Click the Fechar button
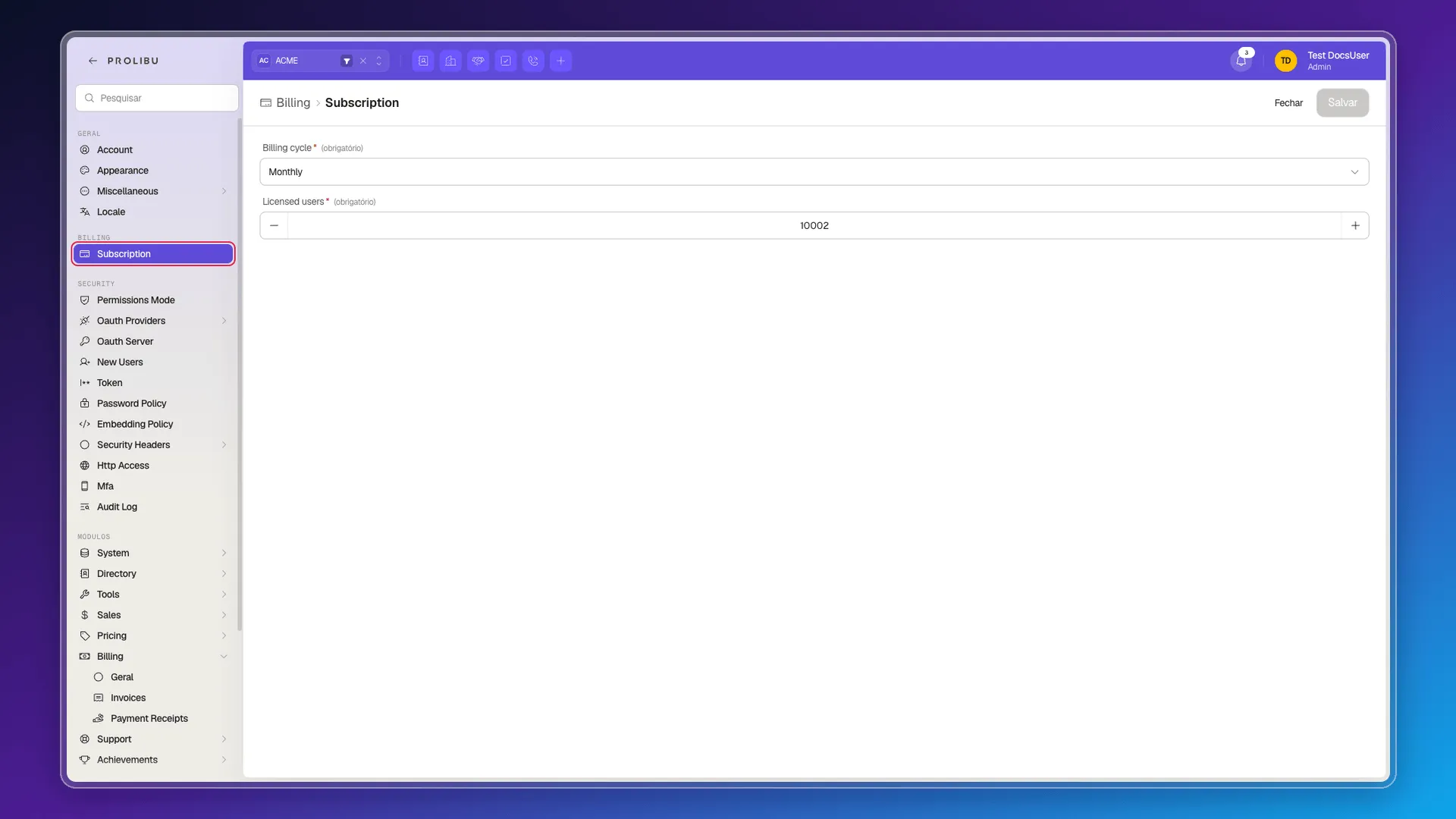The image size is (1456, 819). 1288,103
